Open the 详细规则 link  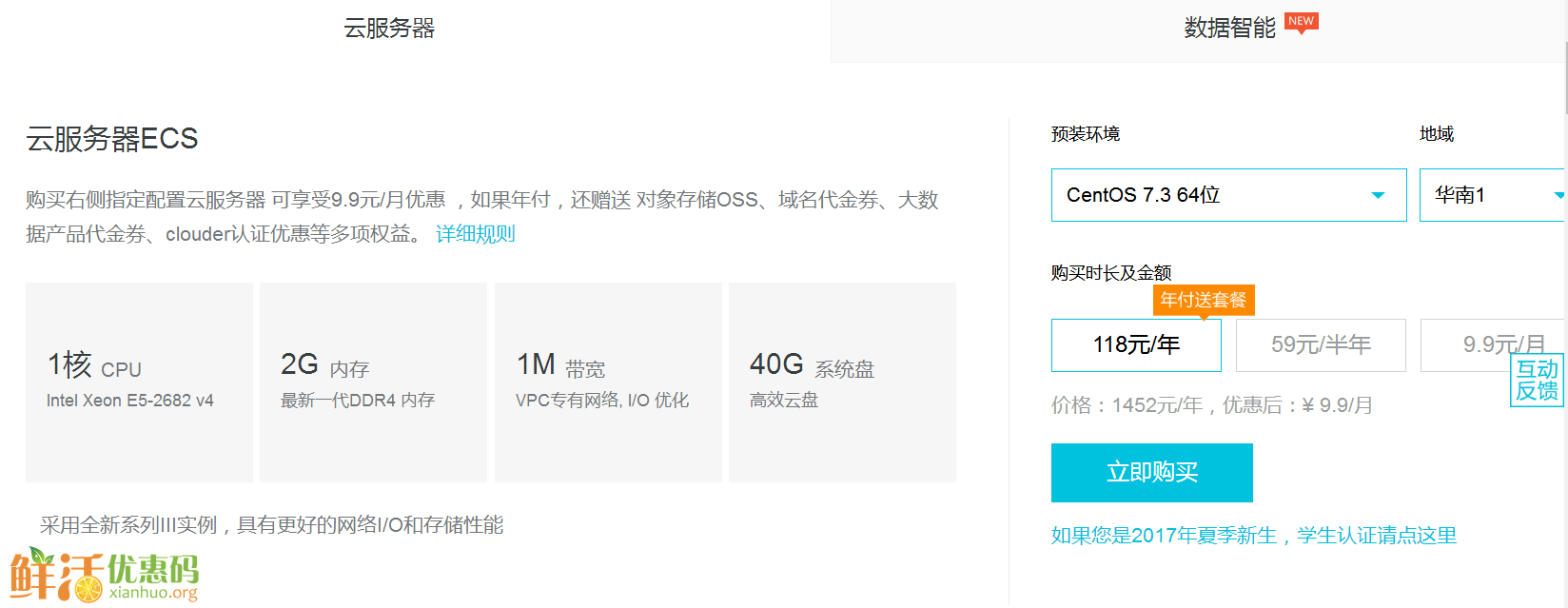(475, 233)
